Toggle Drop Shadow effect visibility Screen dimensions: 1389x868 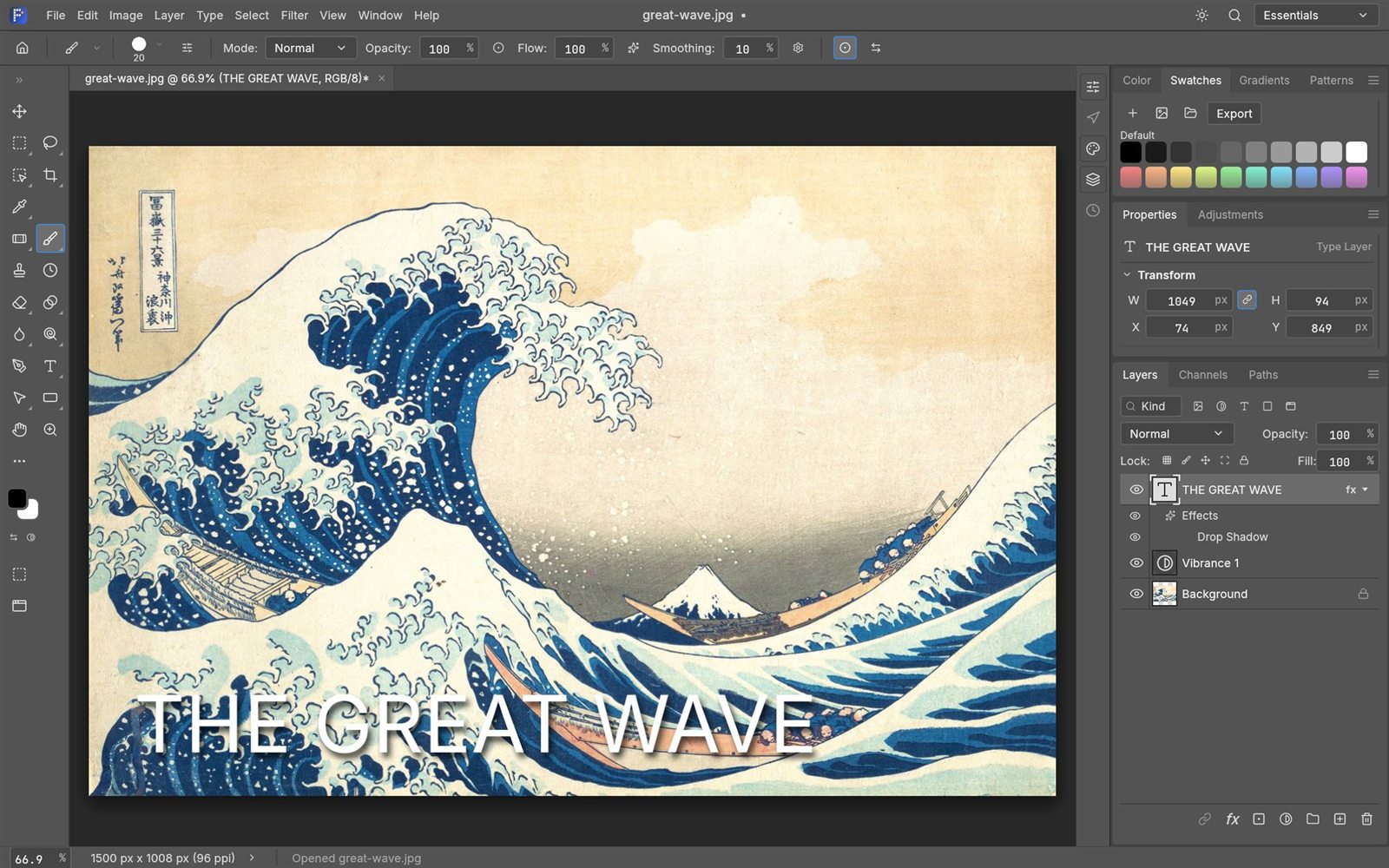tap(1135, 537)
